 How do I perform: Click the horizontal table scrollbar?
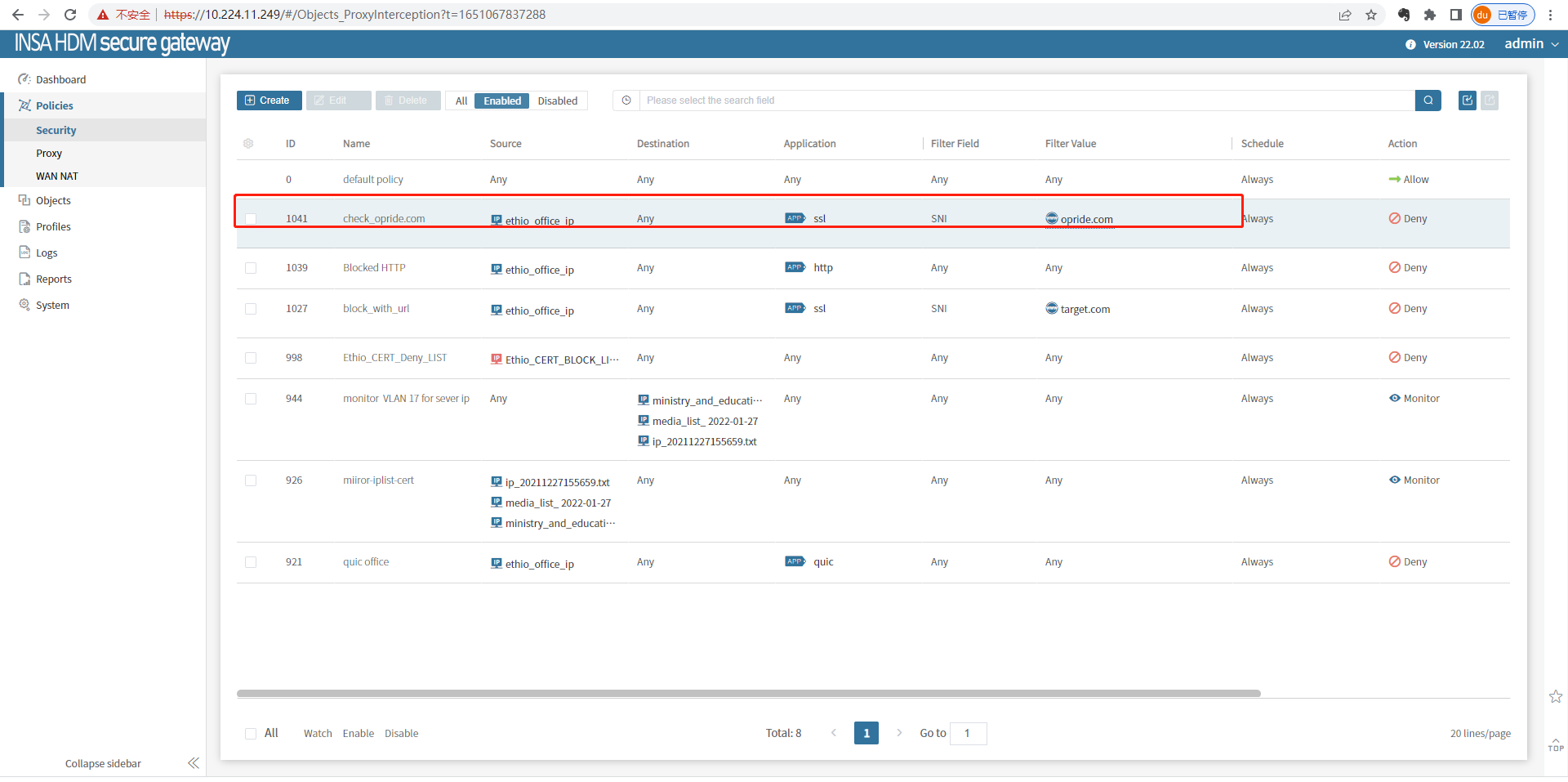[748, 694]
